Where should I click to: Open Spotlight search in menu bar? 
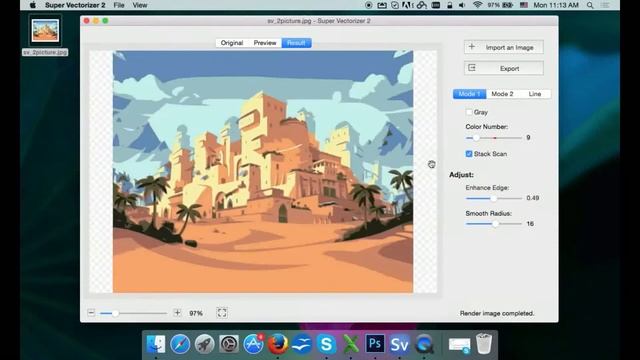(x=590, y=5)
